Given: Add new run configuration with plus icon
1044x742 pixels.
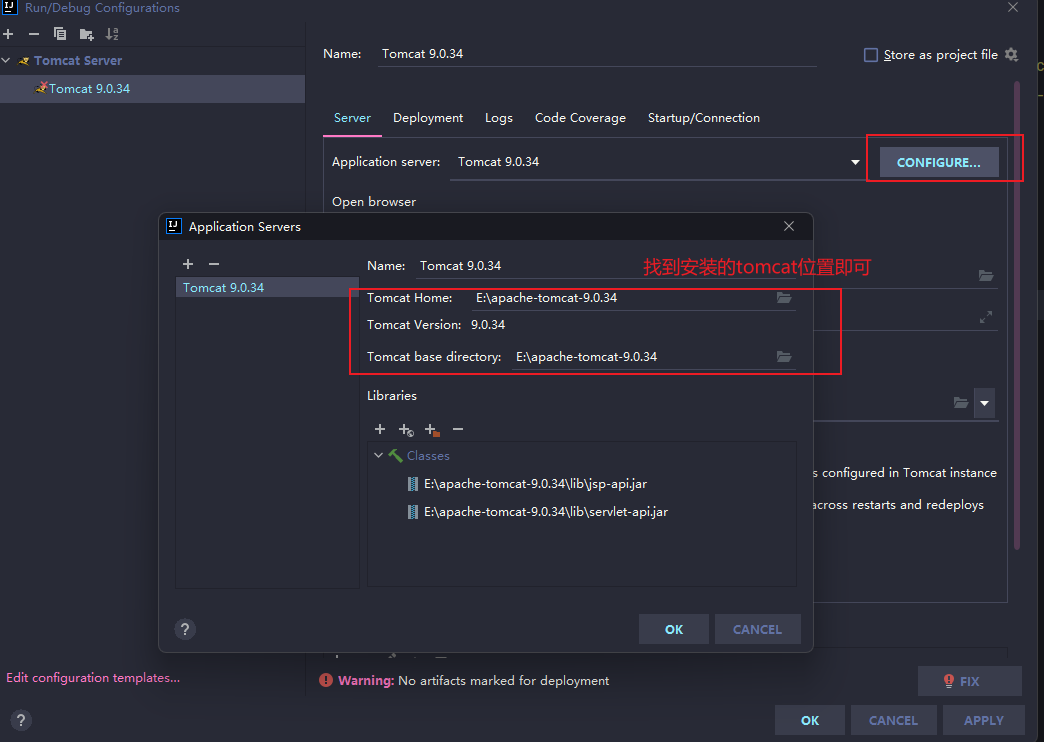Looking at the screenshot, I should click(x=8, y=34).
